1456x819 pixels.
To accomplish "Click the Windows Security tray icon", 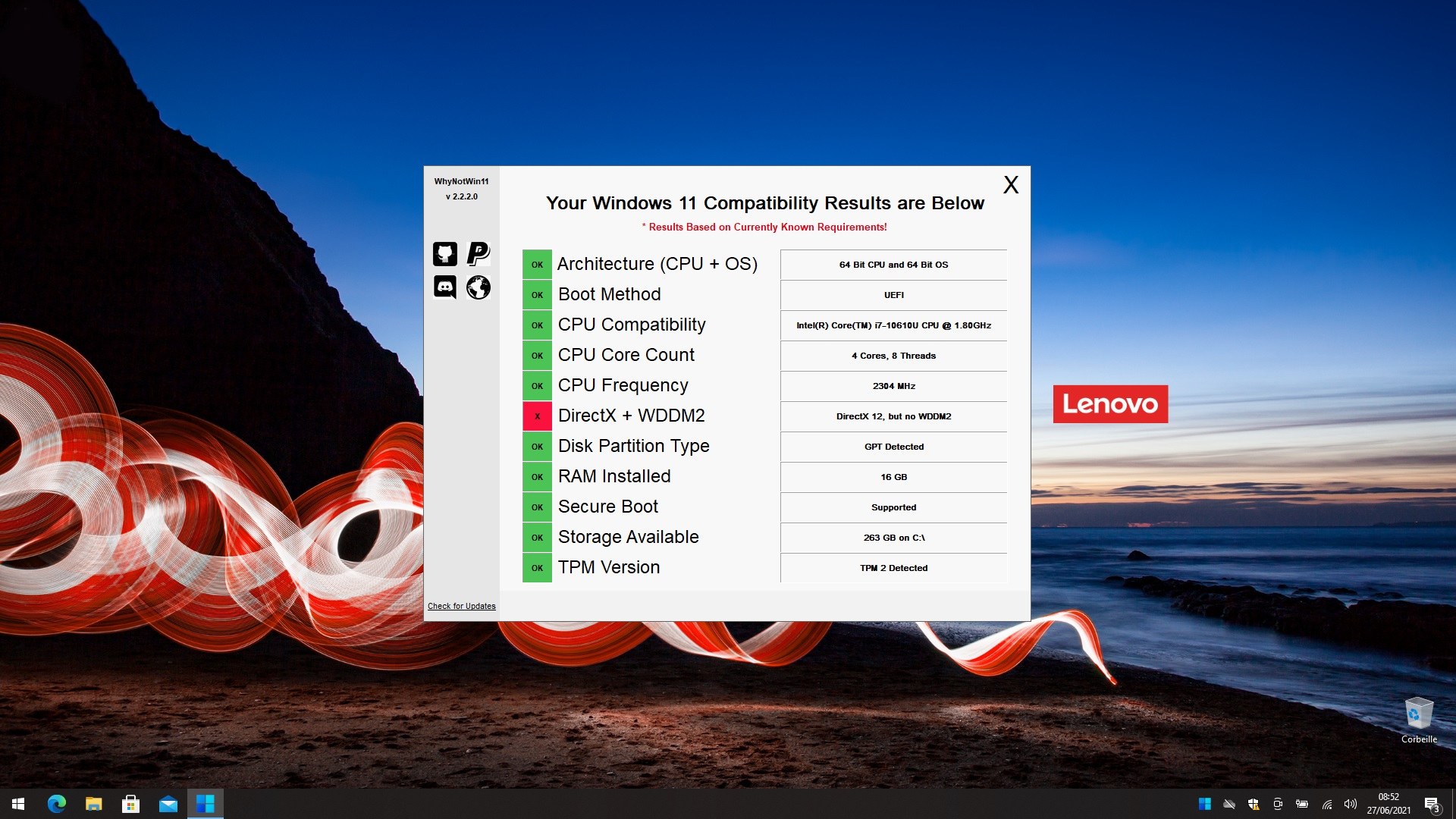I will pyautogui.click(x=1254, y=804).
